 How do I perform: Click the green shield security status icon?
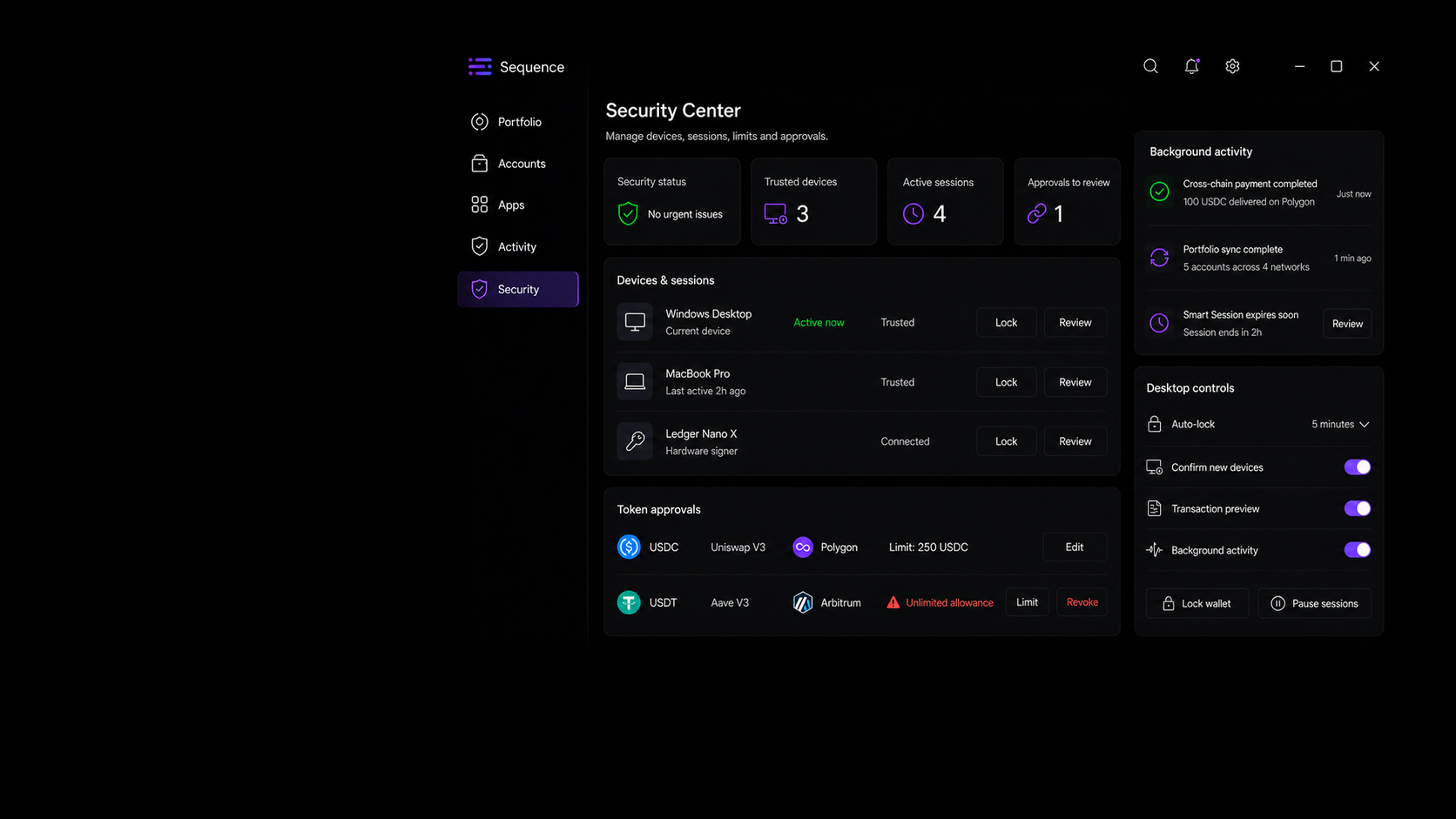tap(628, 213)
